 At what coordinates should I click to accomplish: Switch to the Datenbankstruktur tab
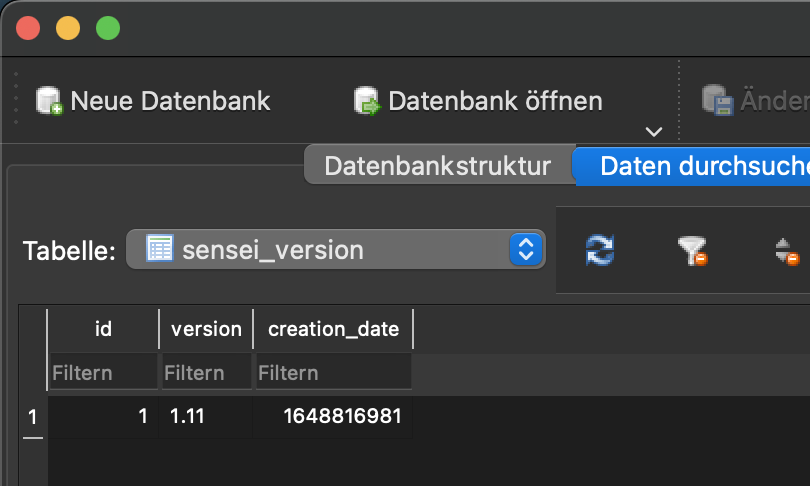click(438, 166)
